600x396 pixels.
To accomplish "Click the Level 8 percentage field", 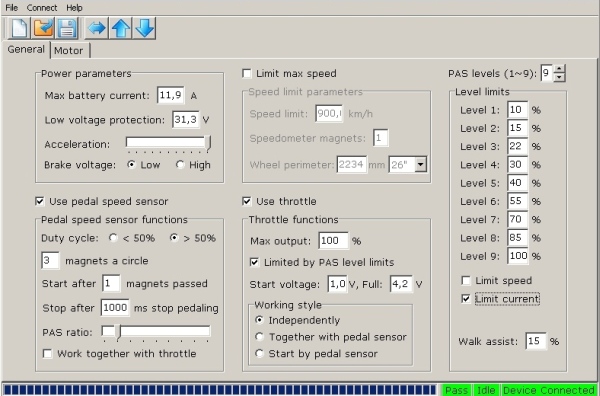I will 518,238.
